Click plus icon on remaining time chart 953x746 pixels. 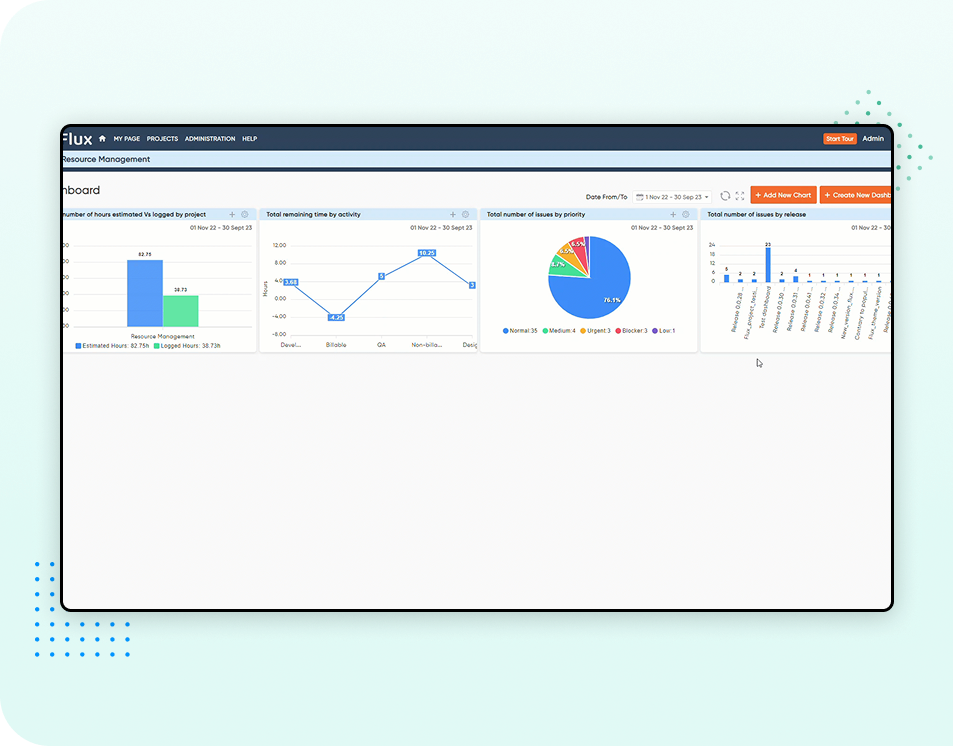[x=453, y=214]
